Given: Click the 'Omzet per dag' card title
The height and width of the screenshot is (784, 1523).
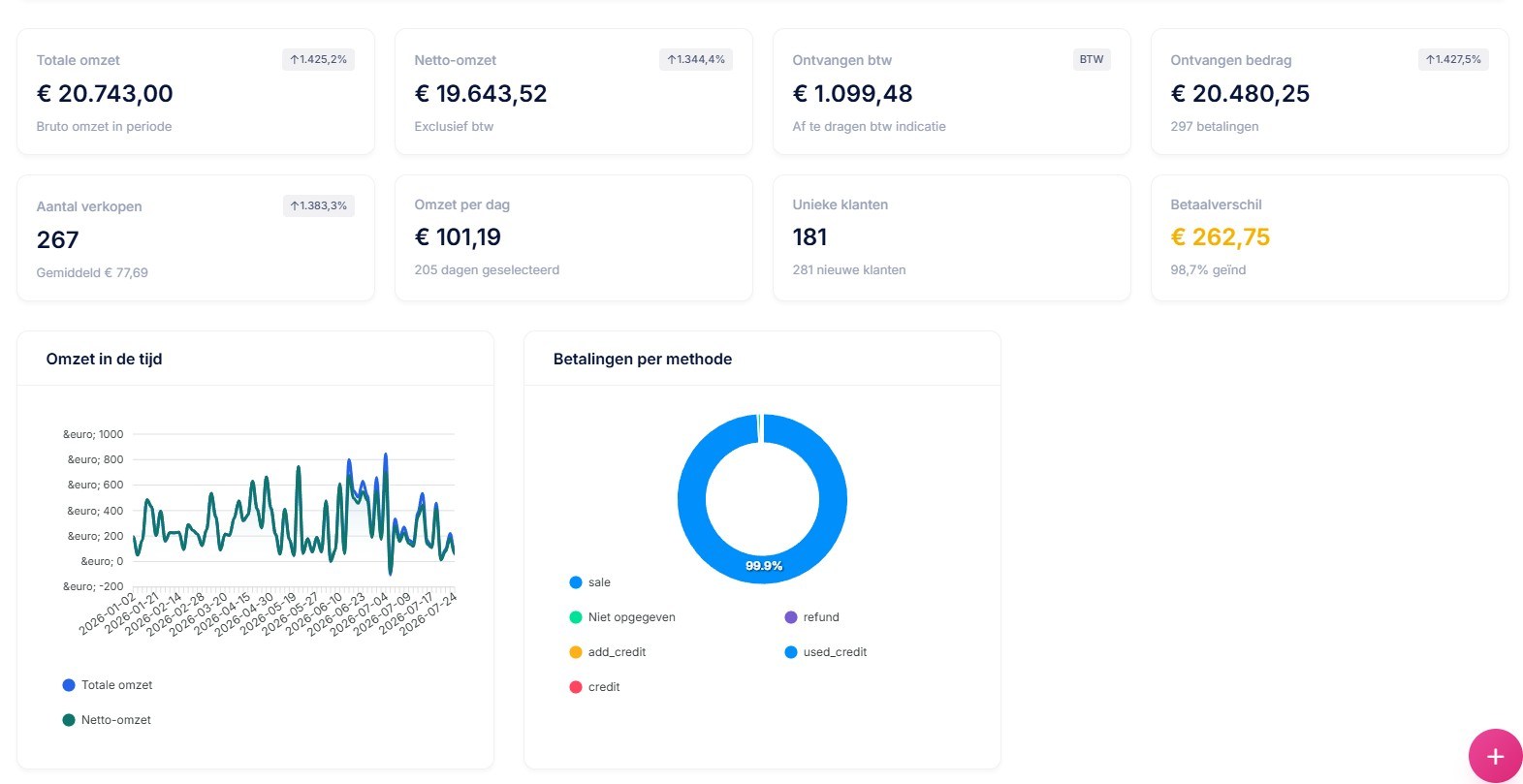Looking at the screenshot, I should point(461,204).
